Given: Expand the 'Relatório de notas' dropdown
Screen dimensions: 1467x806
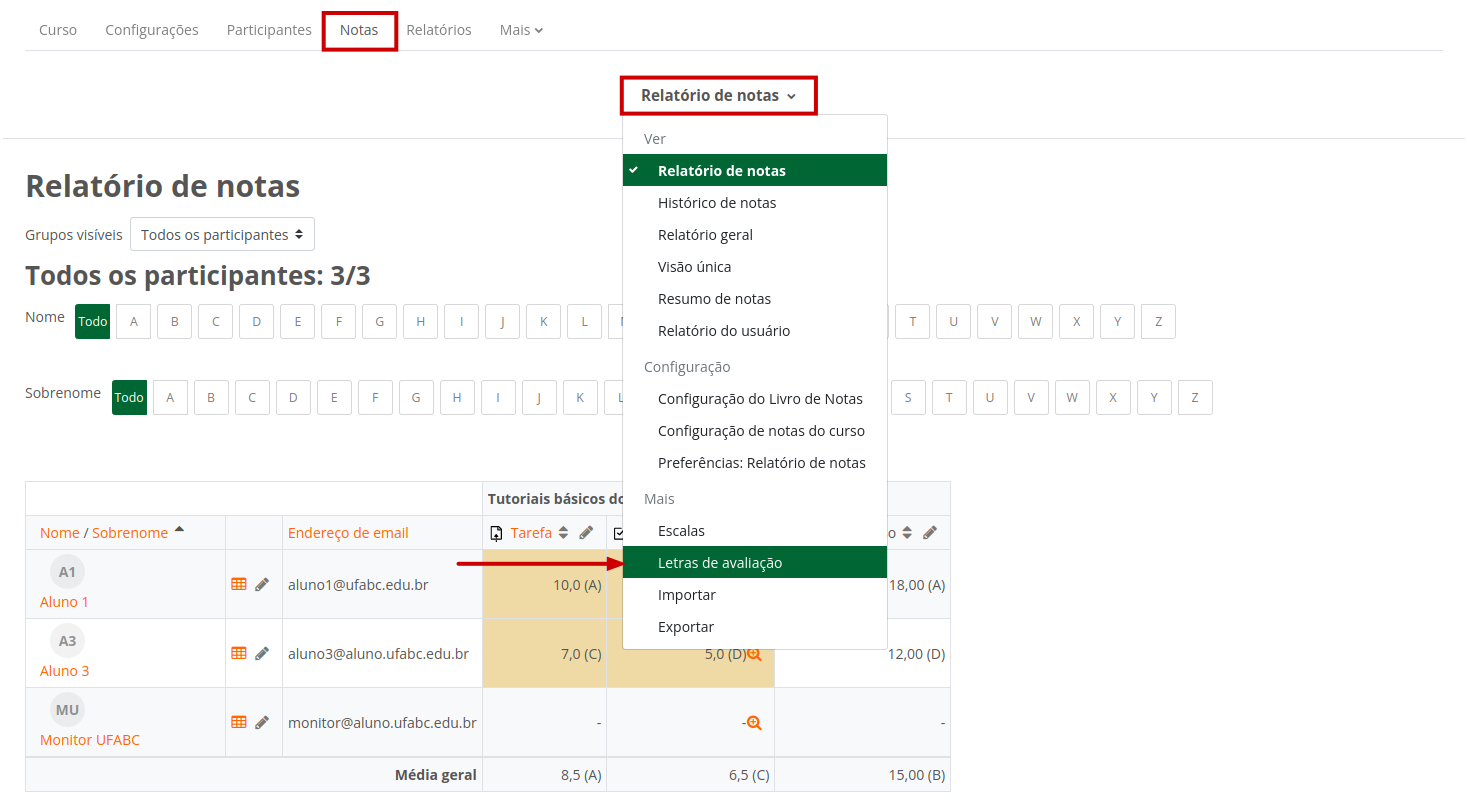Looking at the screenshot, I should click(x=718, y=96).
